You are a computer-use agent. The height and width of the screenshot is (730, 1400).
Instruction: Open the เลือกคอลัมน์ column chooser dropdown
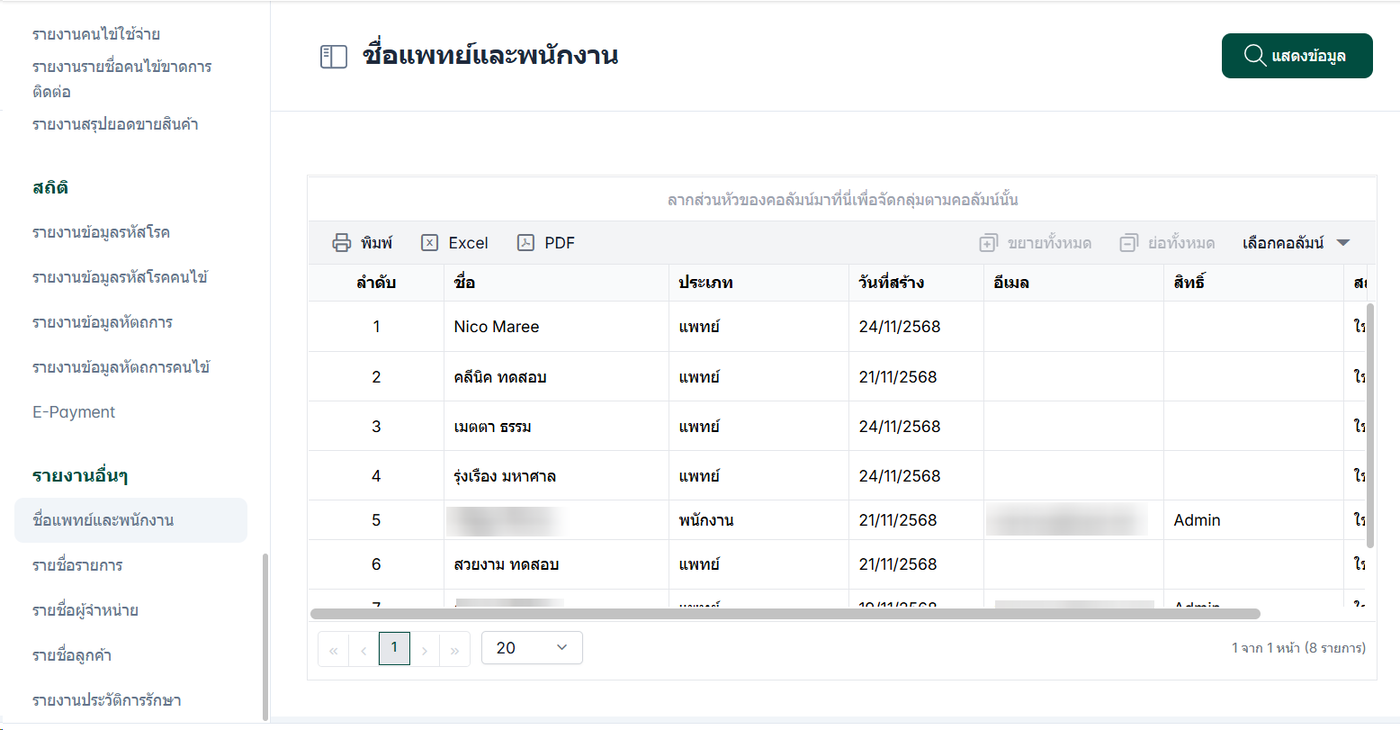point(1296,243)
